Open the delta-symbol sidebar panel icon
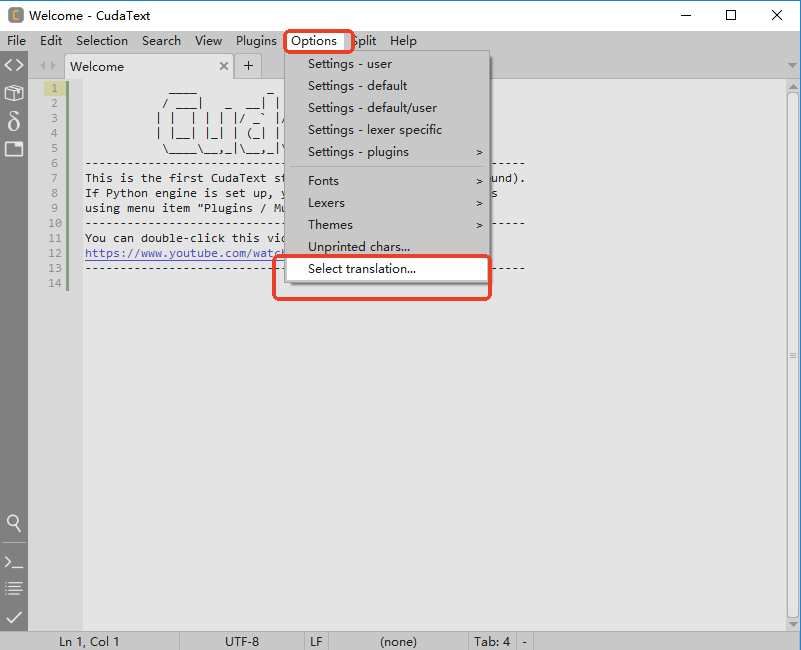Viewport: 801px width, 650px height. click(x=14, y=121)
